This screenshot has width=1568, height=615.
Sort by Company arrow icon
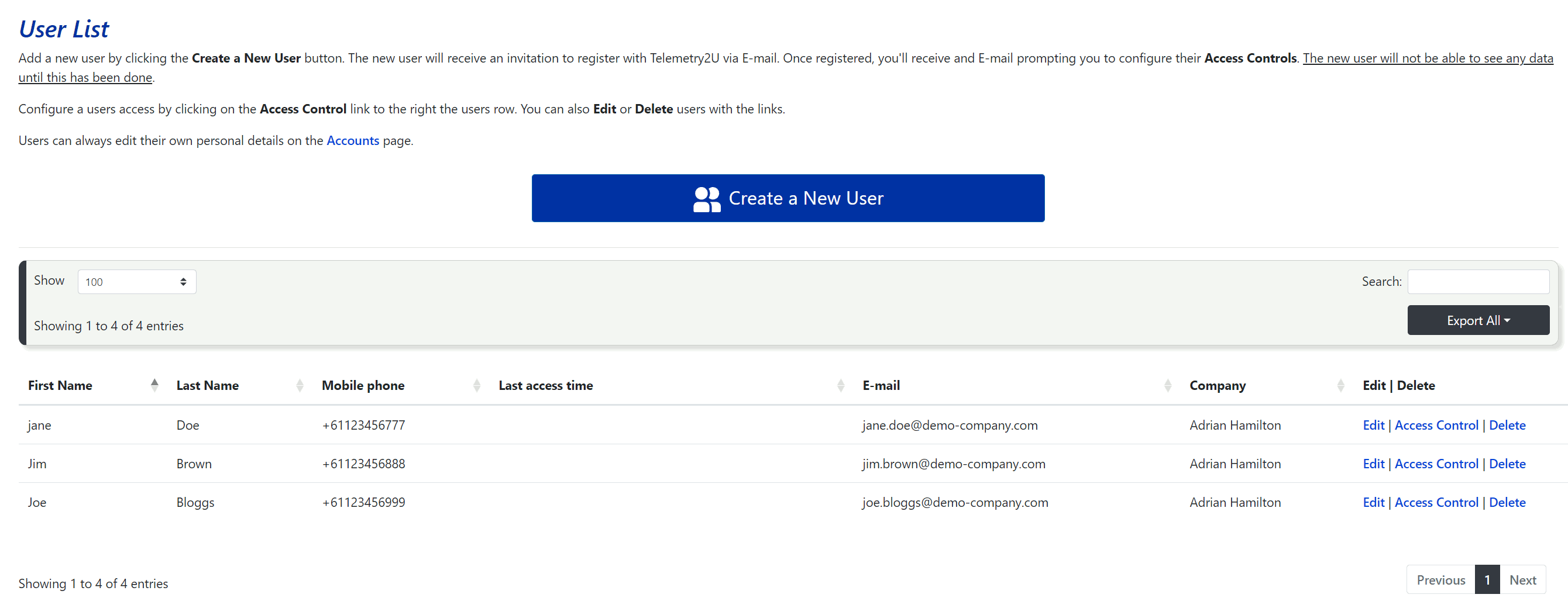pyautogui.click(x=1340, y=385)
